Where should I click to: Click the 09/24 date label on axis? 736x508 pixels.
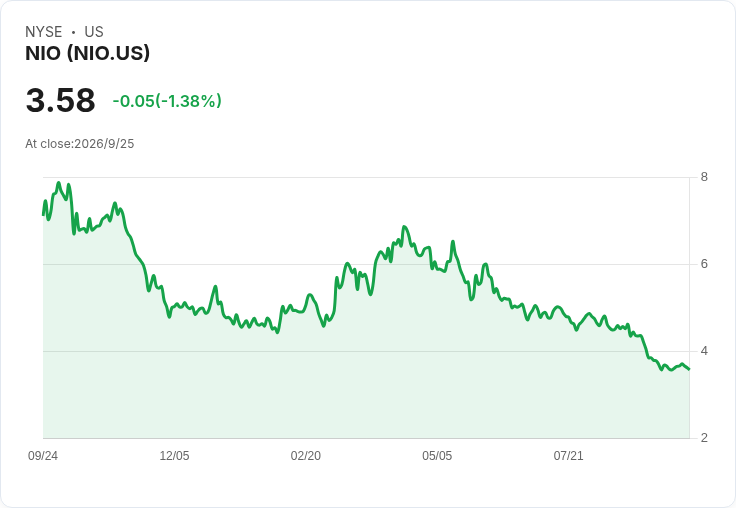pyautogui.click(x=43, y=455)
